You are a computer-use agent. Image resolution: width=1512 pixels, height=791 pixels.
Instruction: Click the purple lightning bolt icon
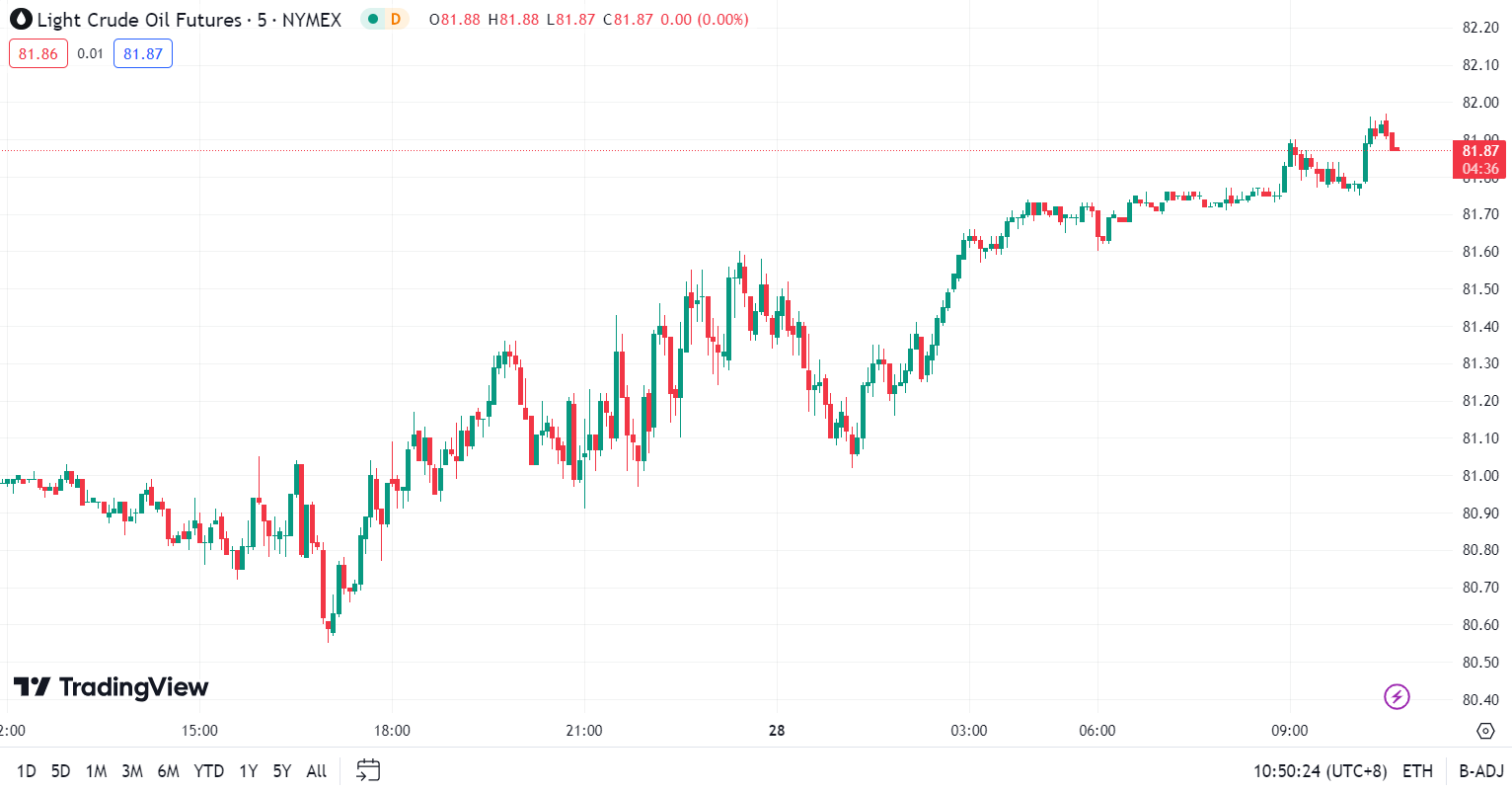click(1397, 697)
